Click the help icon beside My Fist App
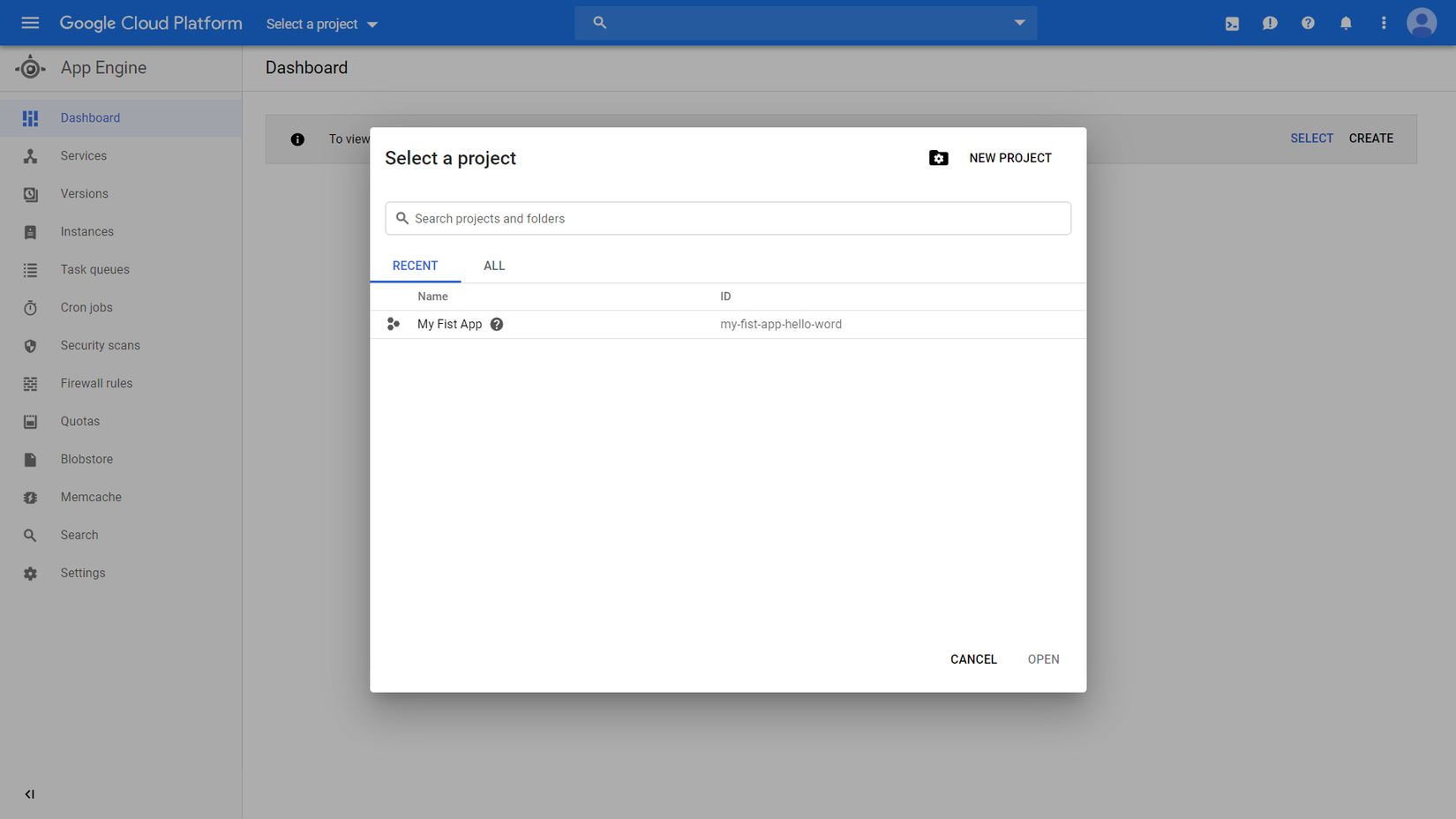The image size is (1456, 819). point(497,325)
